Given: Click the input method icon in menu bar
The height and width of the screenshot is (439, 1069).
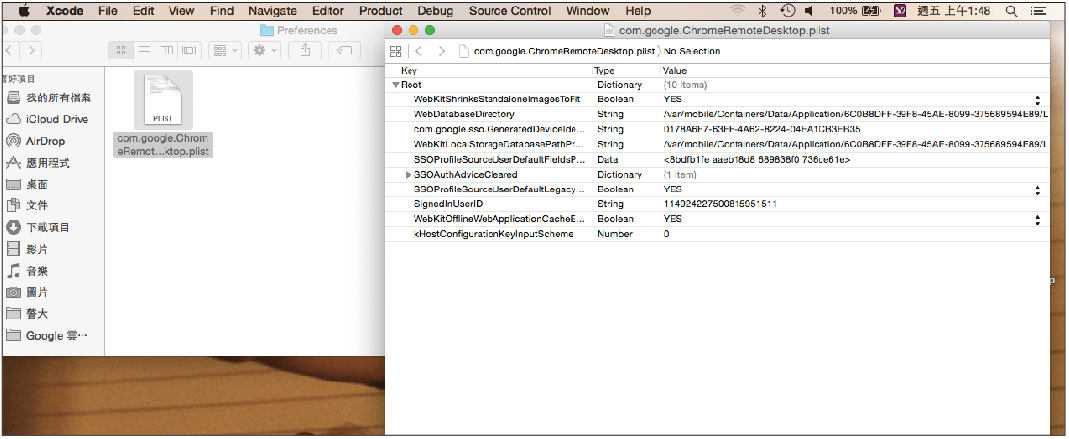Looking at the screenshot, I should [x=900, y=11].
